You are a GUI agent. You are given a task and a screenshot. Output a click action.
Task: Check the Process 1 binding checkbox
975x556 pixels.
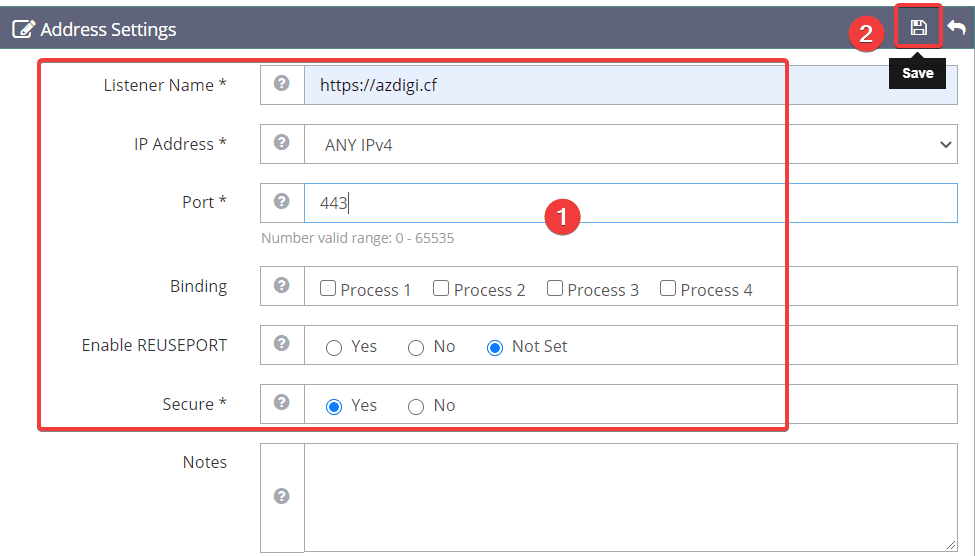click(x=328, y=289)
